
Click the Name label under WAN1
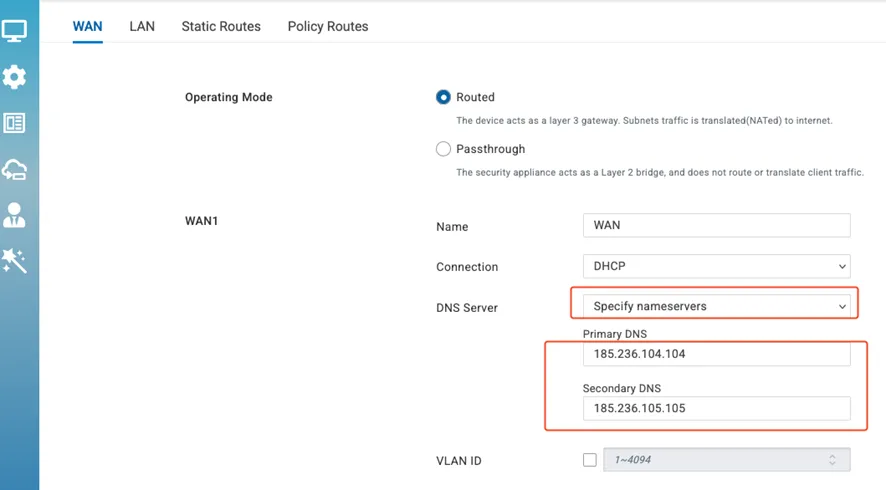point(452,227)
